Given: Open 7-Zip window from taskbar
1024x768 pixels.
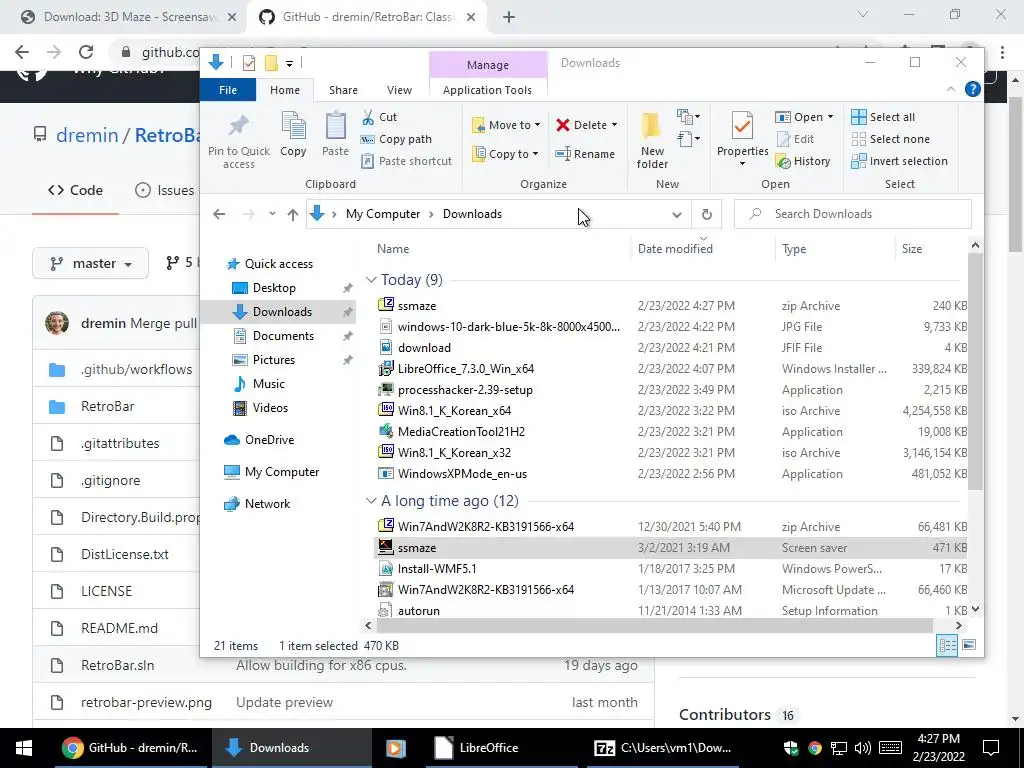Looking at the screenshot, I should 664,748.
